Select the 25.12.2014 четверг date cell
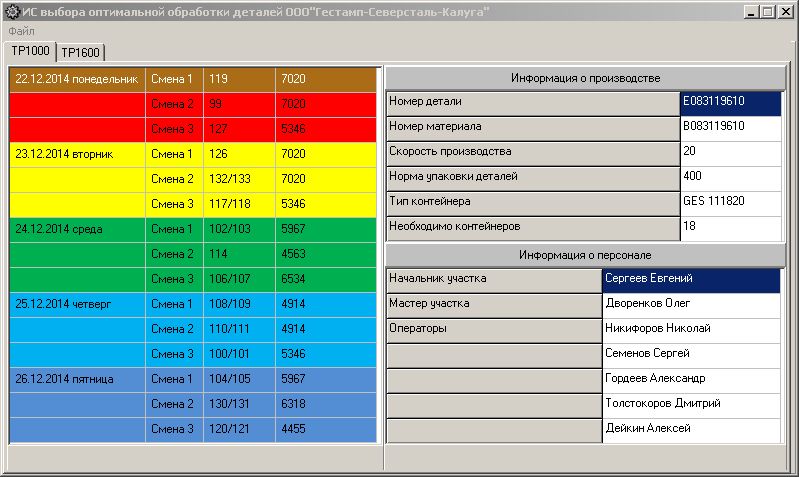This screenshot has width=799, height=477. pyautogui.click(x=77, y=304)
